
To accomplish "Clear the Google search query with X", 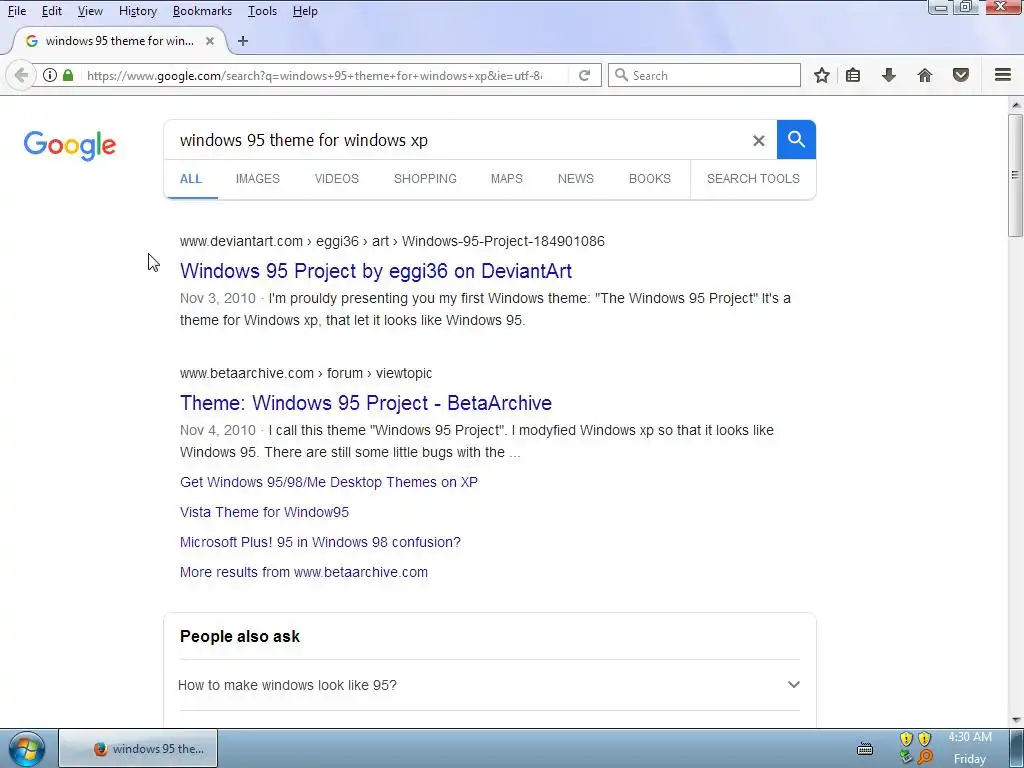I will [758, 140].
